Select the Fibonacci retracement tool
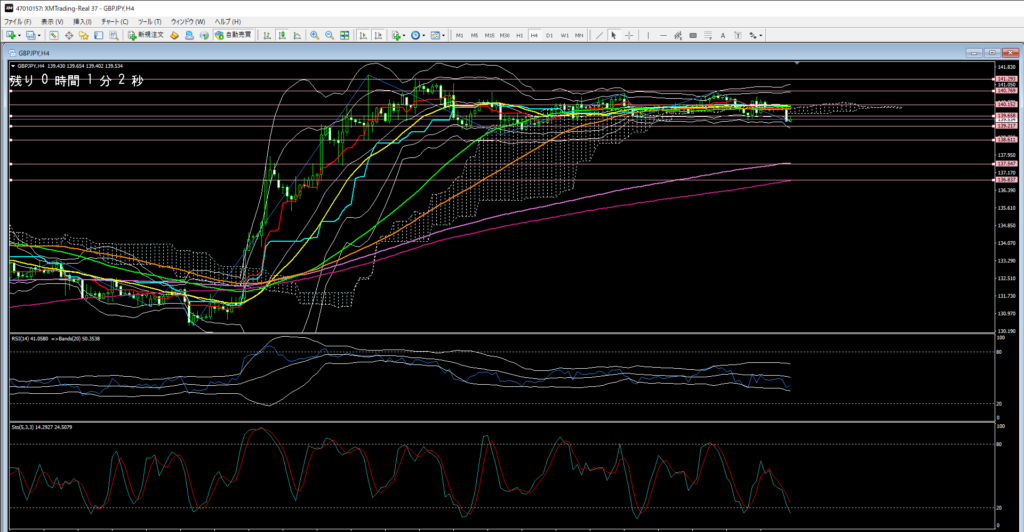This screenshot has height=532, width=1024. click(708, 35)
